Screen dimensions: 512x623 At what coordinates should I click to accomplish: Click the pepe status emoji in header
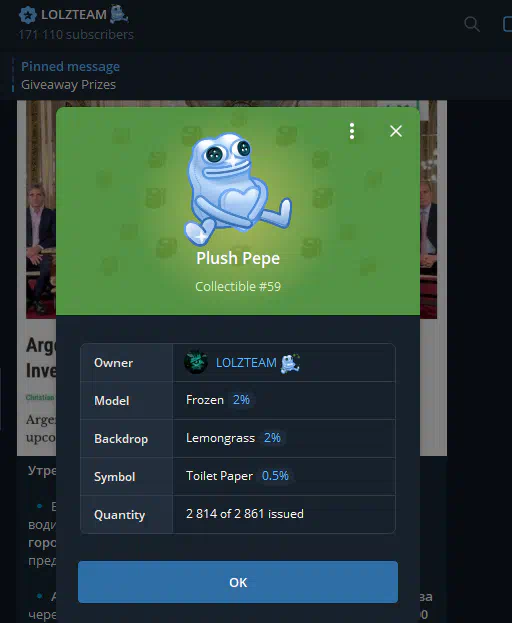click(119, 14)
